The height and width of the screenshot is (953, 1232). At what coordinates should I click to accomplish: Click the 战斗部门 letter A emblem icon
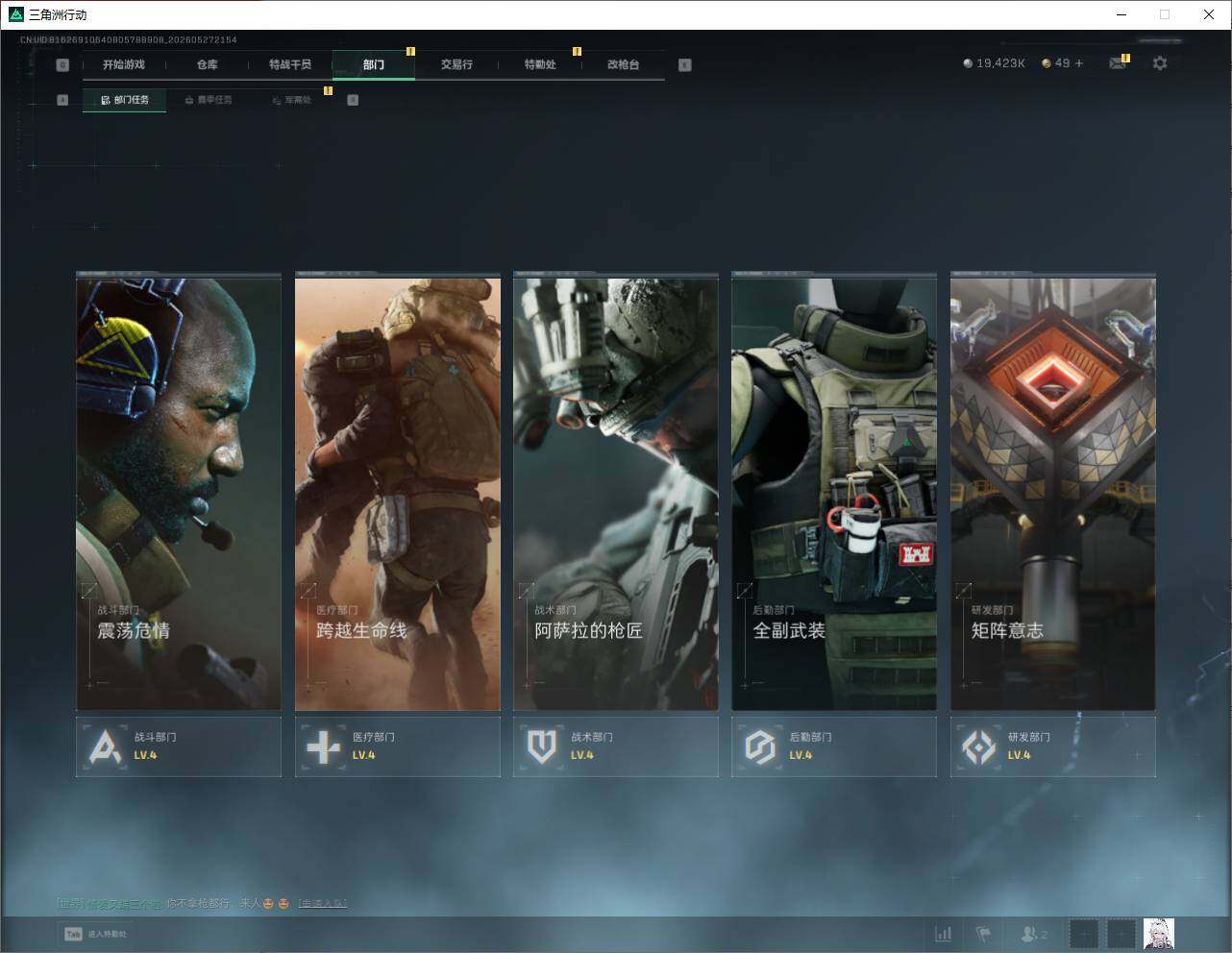coord(107,746)
